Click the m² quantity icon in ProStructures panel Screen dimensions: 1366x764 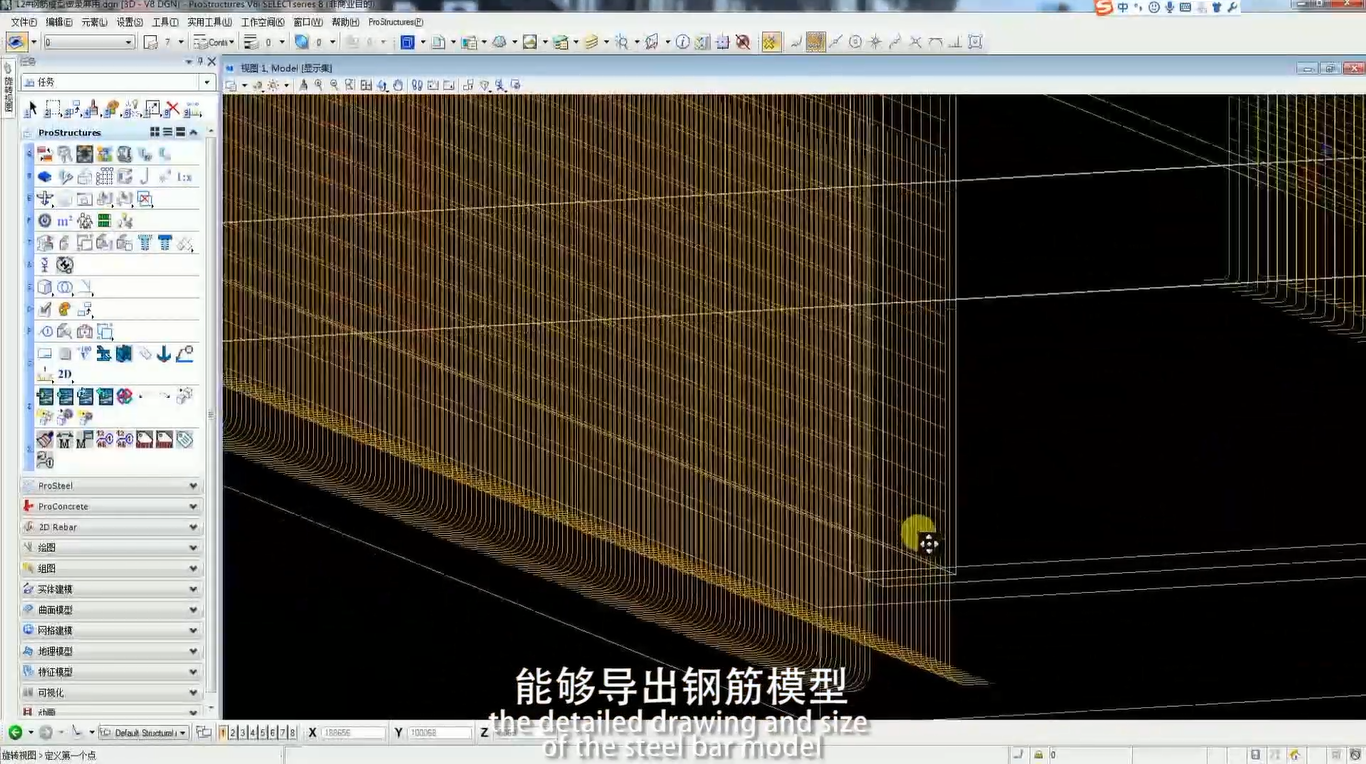point(64,221)
